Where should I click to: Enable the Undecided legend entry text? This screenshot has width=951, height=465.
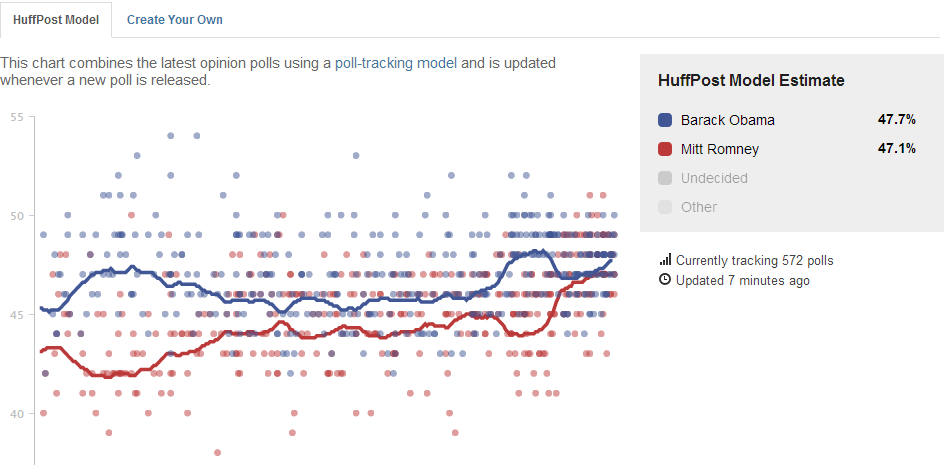714,178
